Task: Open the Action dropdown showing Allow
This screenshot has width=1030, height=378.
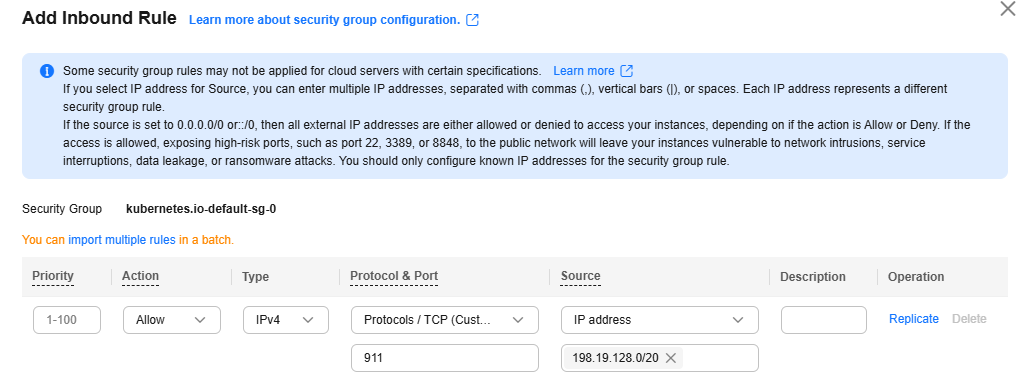Action: (172, 320)
